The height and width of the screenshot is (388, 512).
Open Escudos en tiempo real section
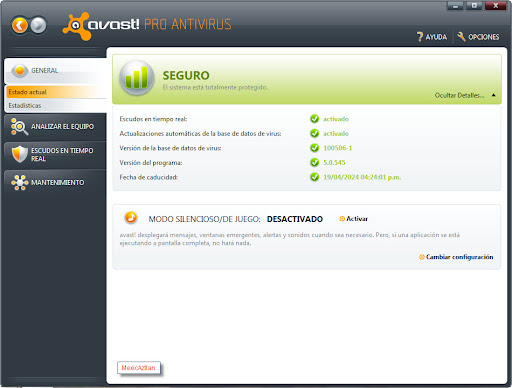[x=55, y=155]
